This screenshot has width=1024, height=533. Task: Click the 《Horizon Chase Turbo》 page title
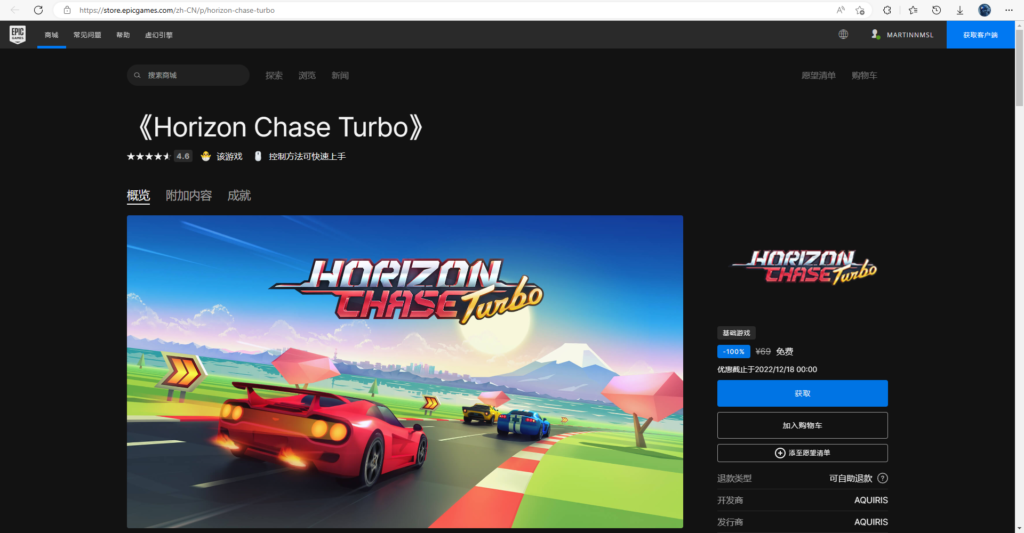click(x=280, y=127)
